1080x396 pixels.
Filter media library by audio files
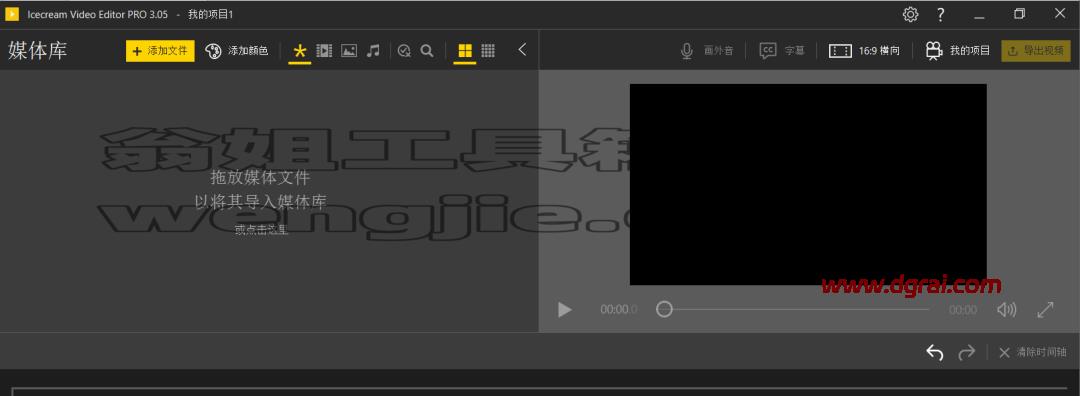[373, 51]
